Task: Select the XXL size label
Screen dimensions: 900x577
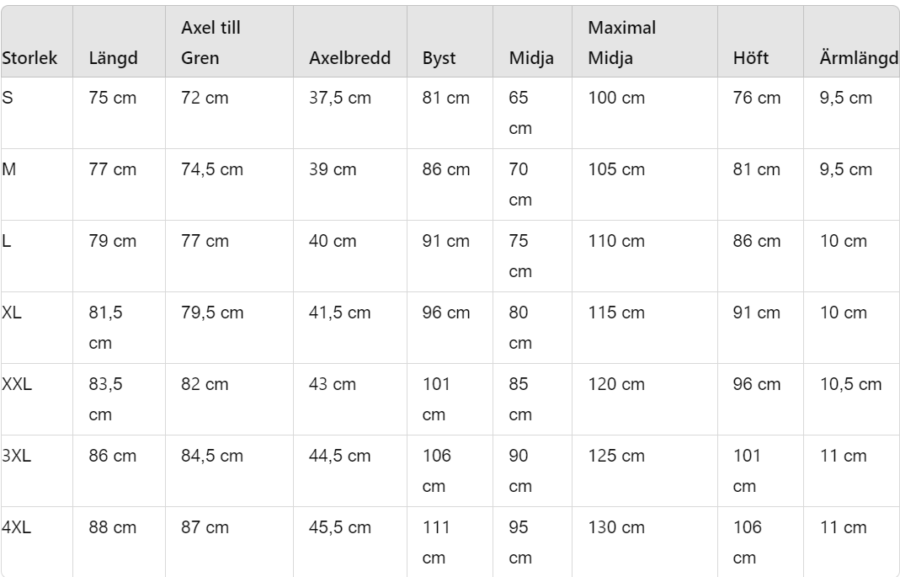Action: (17, 384)
